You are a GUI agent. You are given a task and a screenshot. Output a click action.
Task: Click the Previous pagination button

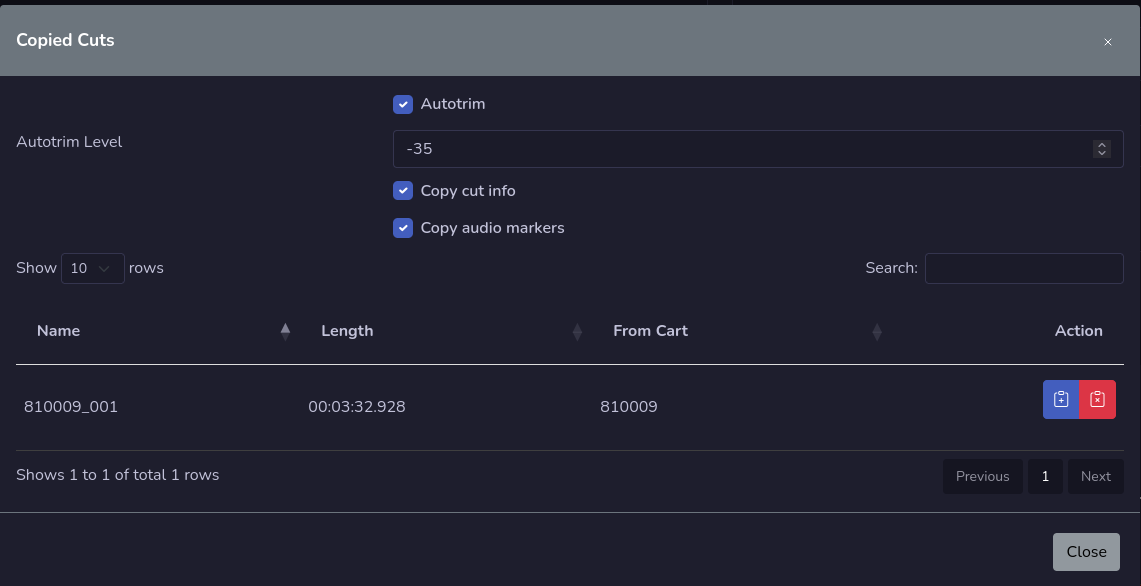pyautogui.click(x=982, y=476)
